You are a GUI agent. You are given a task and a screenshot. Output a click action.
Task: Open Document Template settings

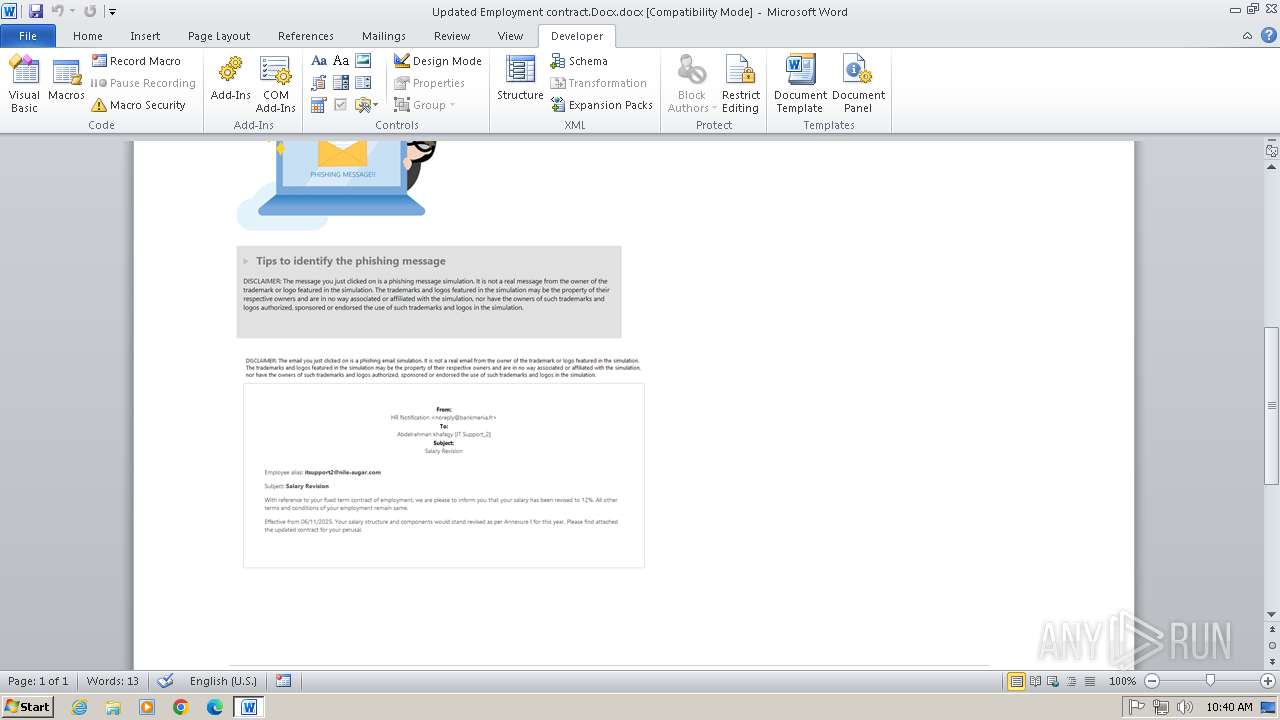[x=799, y=84]
